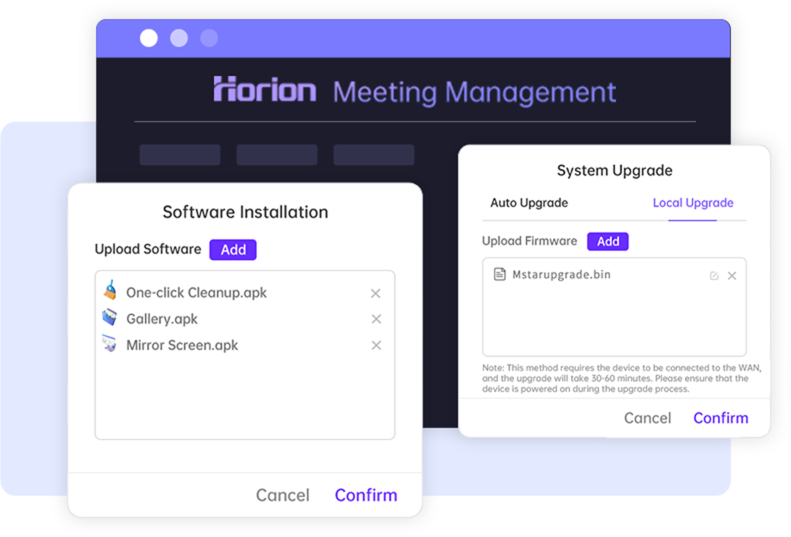Cancel the System Upgrade dialog
The width and height of the screenshot is (791, 537).
[647, 418]
